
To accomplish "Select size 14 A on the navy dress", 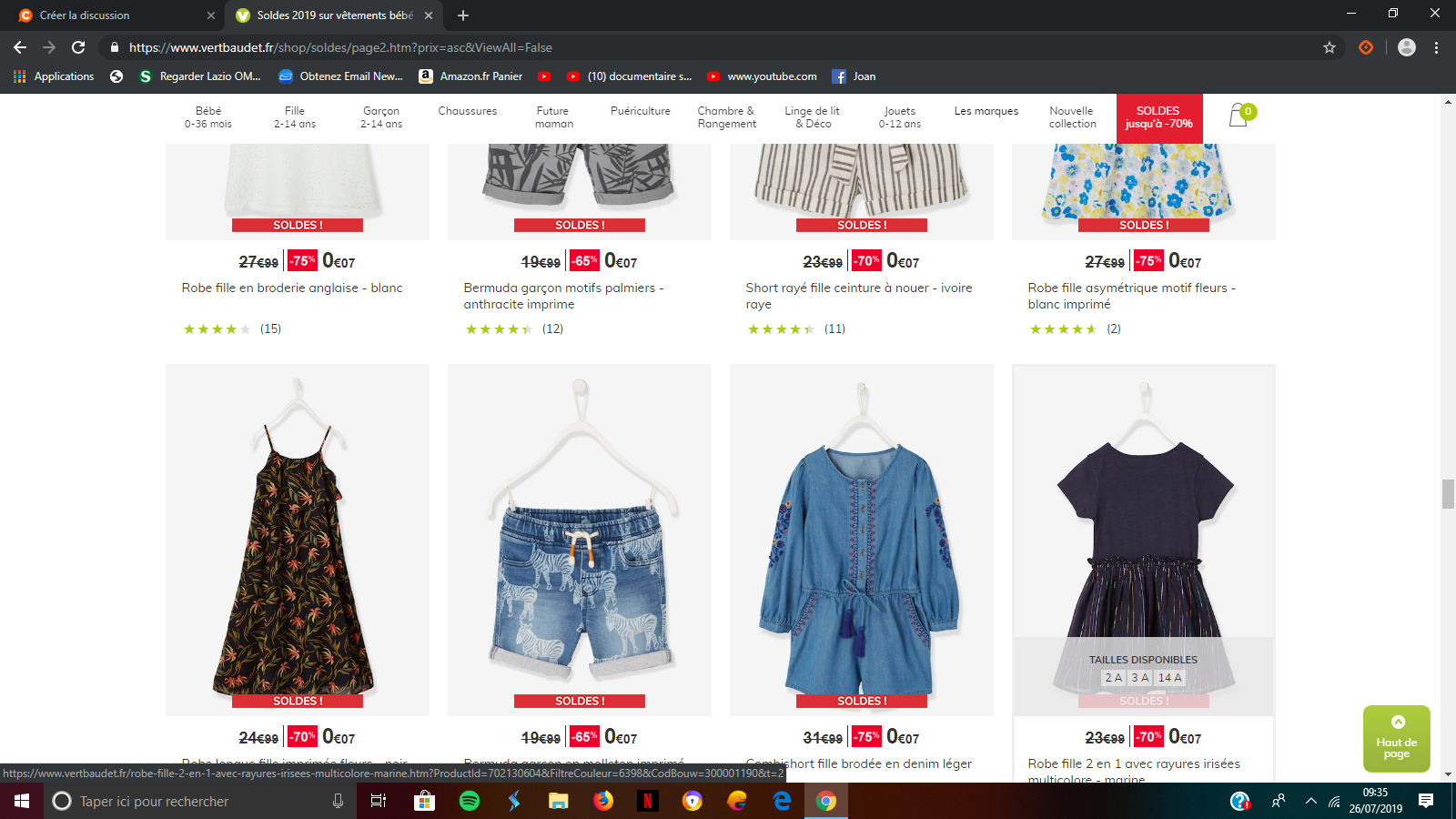I will [1169, 678].
